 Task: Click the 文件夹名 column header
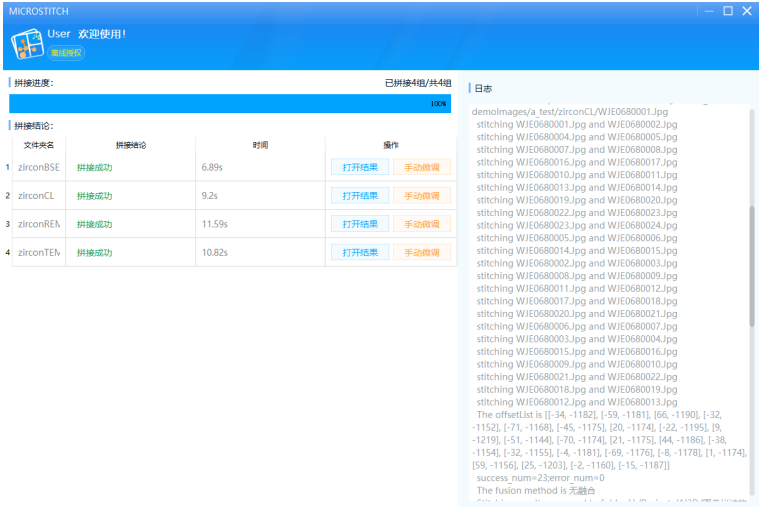[x=39, y=145]
